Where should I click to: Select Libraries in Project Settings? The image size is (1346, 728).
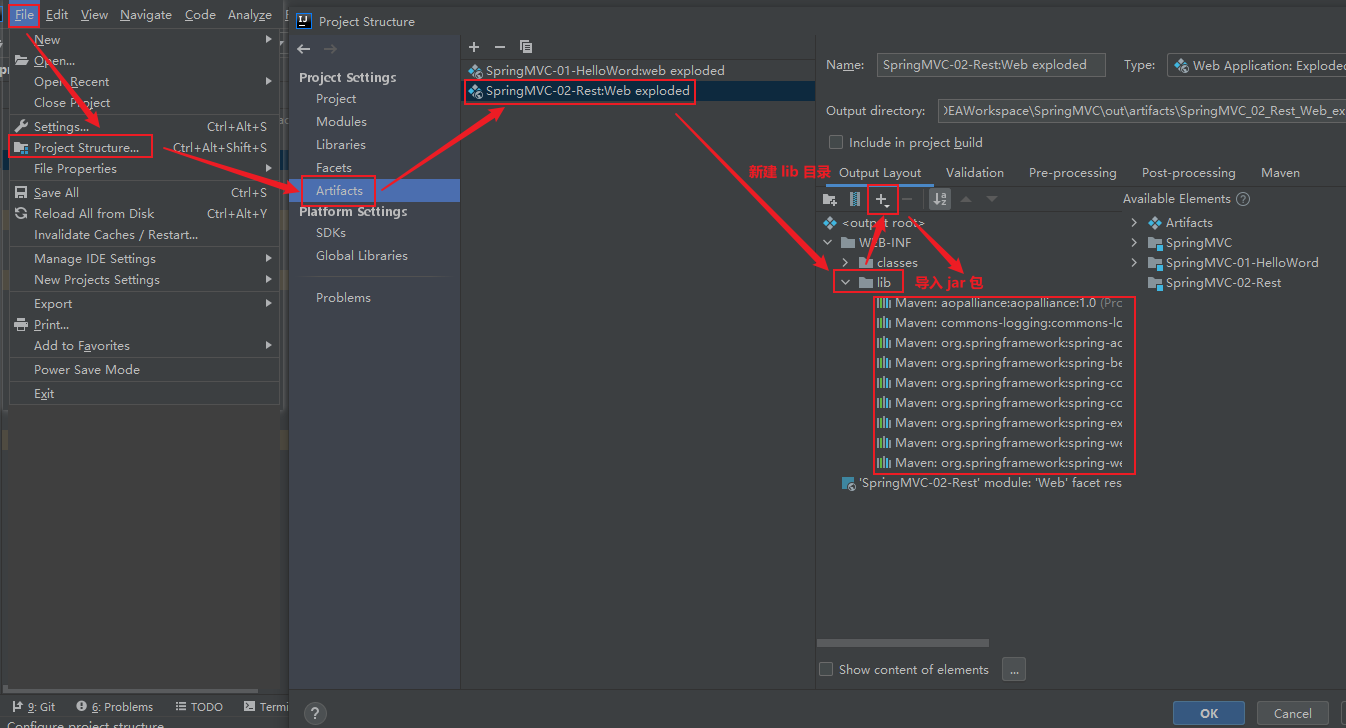pyautogui.click(x=340, y=144)
